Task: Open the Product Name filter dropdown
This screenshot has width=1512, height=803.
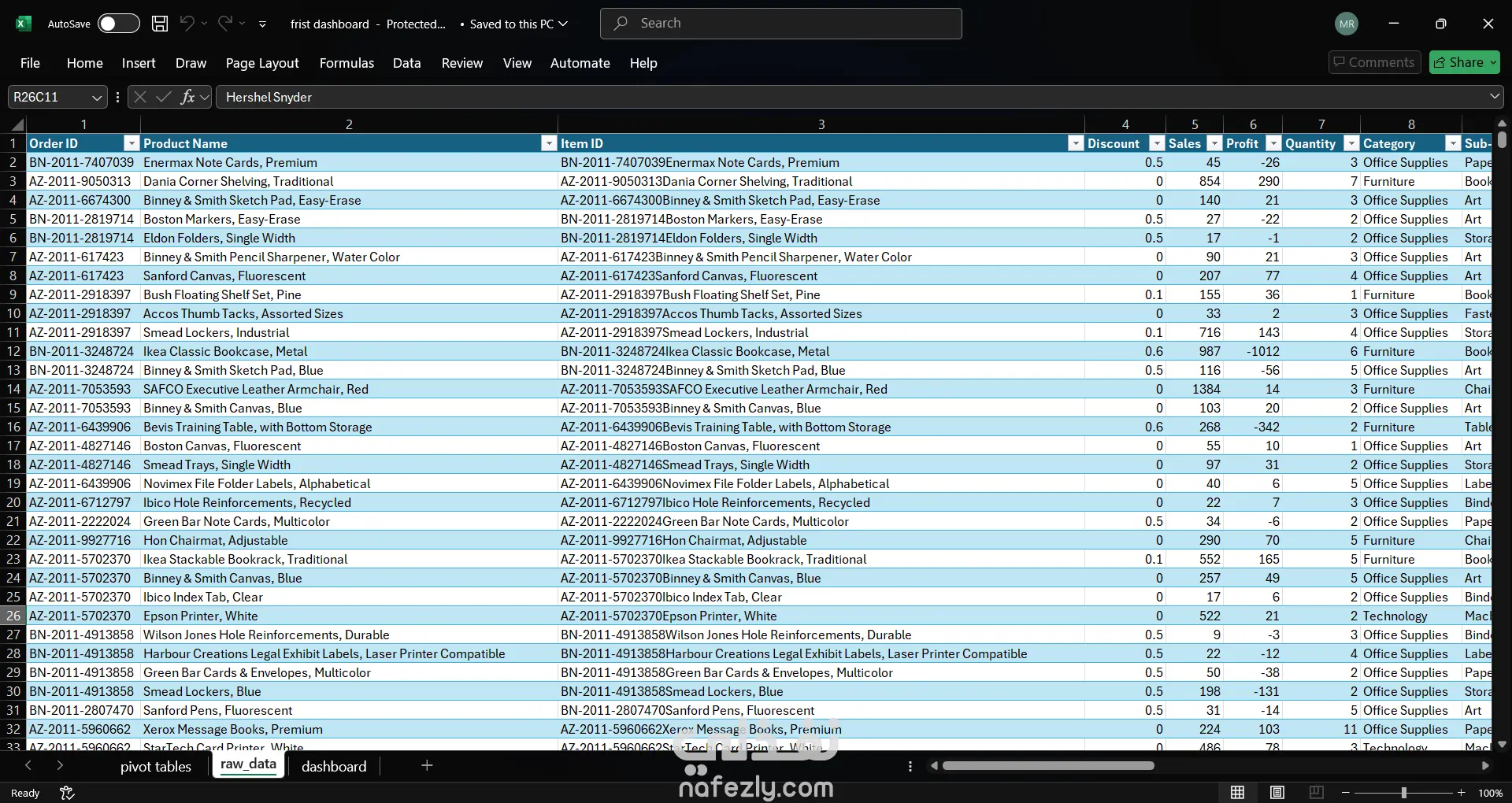Action: pos(549,143)
